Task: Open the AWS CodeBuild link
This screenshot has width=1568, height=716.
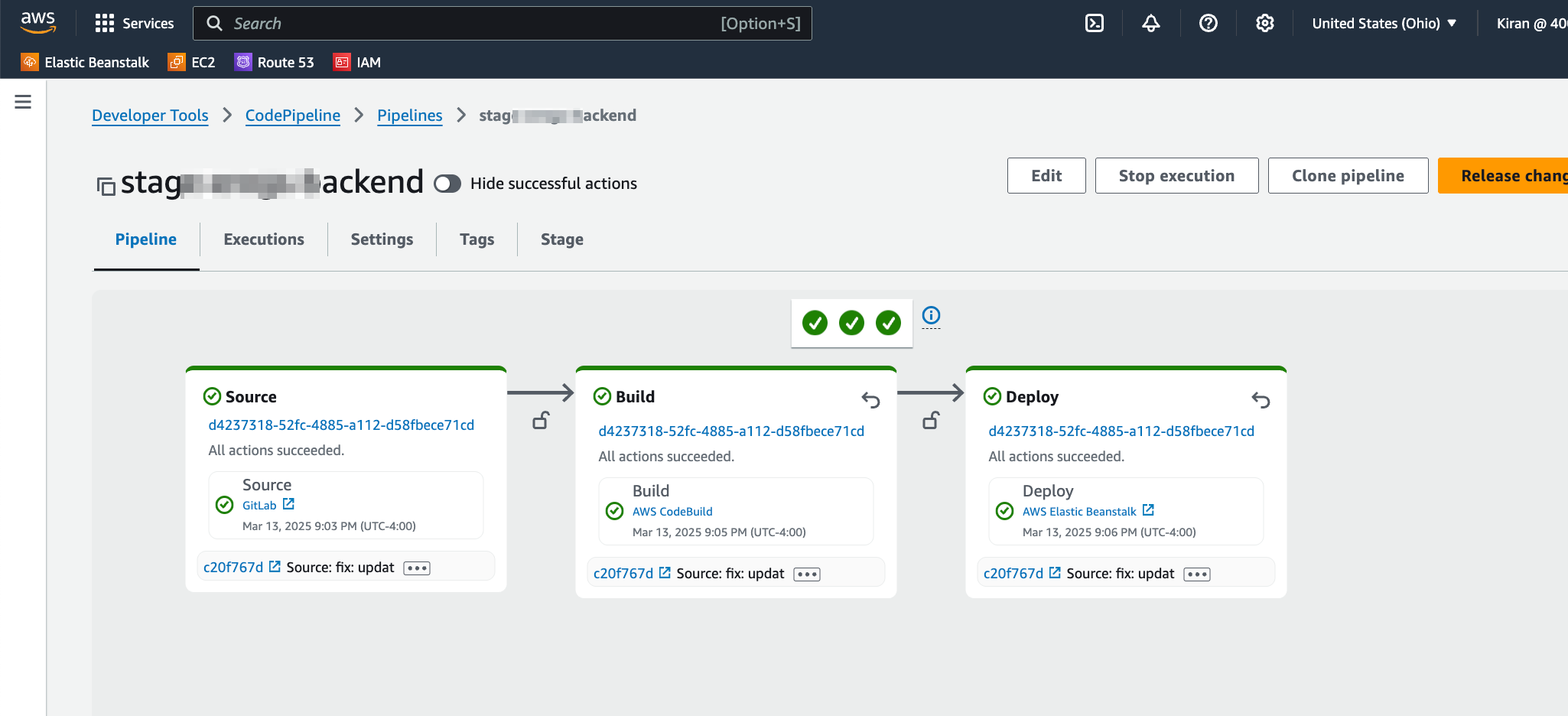Action: 672,511
